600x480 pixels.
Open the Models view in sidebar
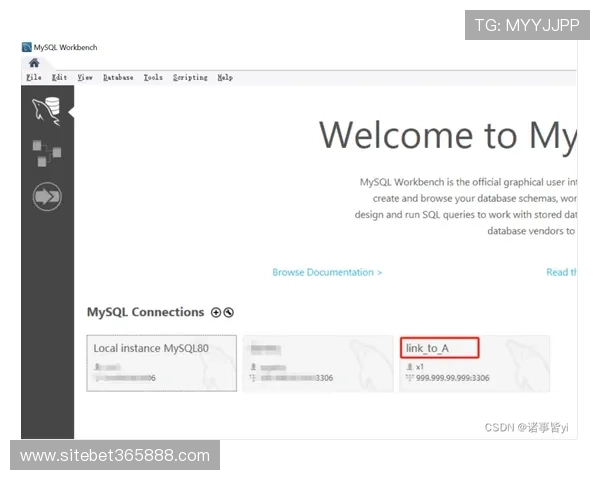[46, 154]
